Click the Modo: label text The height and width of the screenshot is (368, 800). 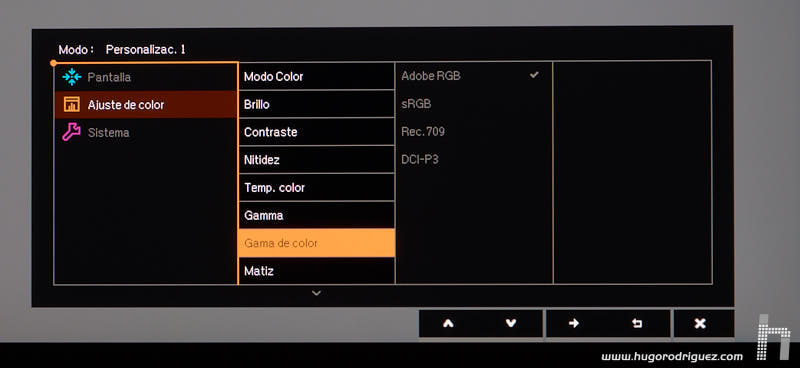[76, 50]
